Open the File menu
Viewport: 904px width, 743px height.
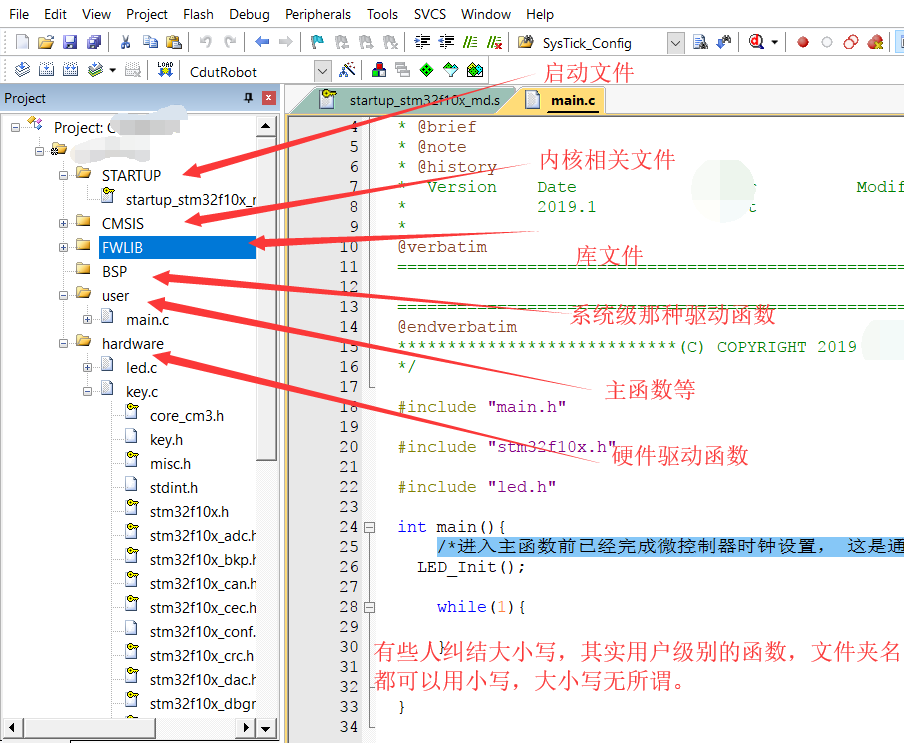tap(19, 14)
